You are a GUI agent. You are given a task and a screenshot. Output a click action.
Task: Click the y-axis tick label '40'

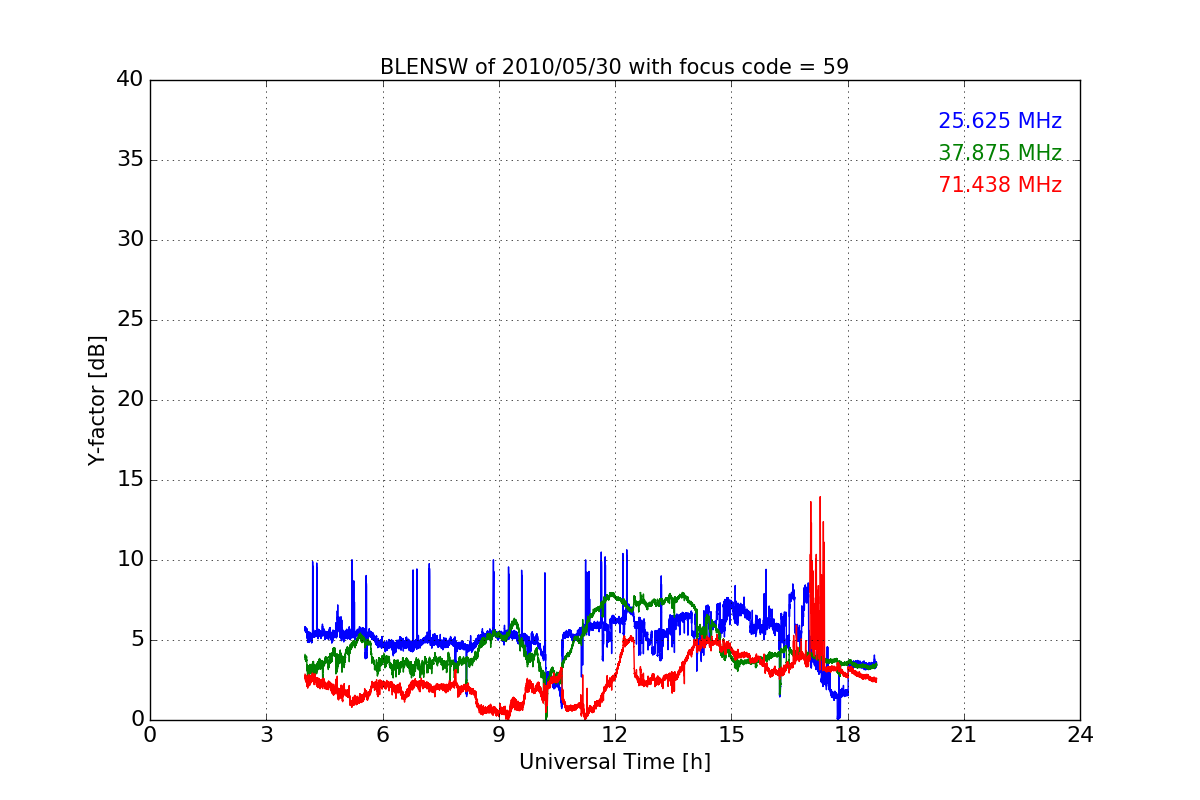(130, 80)
